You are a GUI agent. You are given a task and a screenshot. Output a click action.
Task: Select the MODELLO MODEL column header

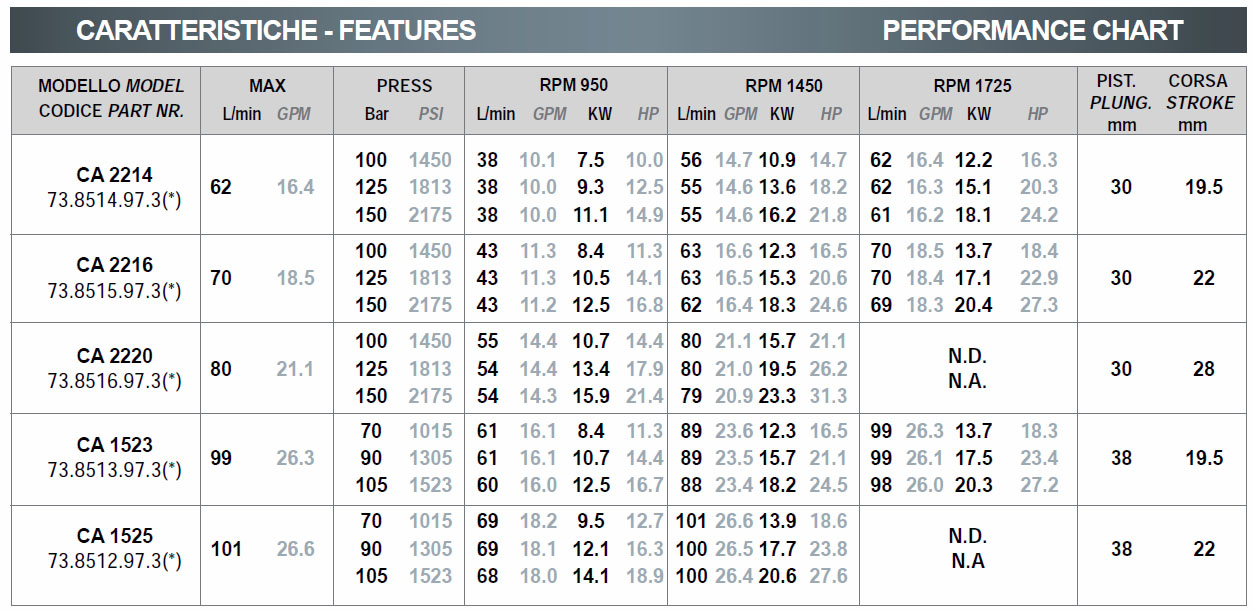[111, 86]
